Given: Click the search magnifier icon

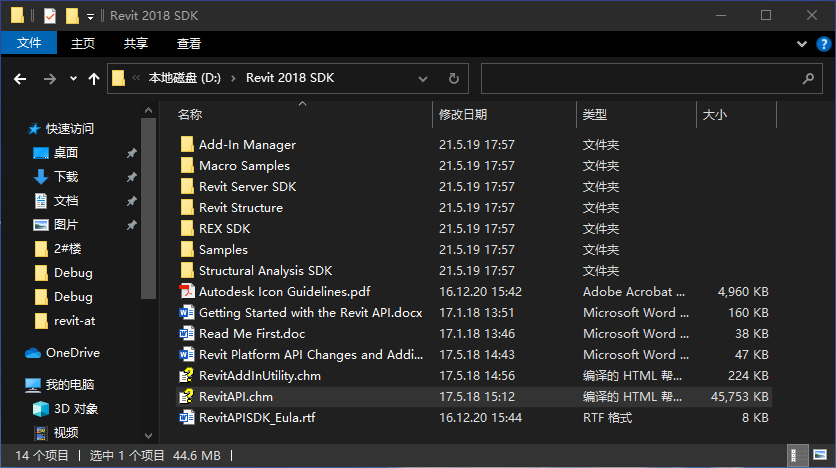Looking at the screenshot, I should (808, 79).
